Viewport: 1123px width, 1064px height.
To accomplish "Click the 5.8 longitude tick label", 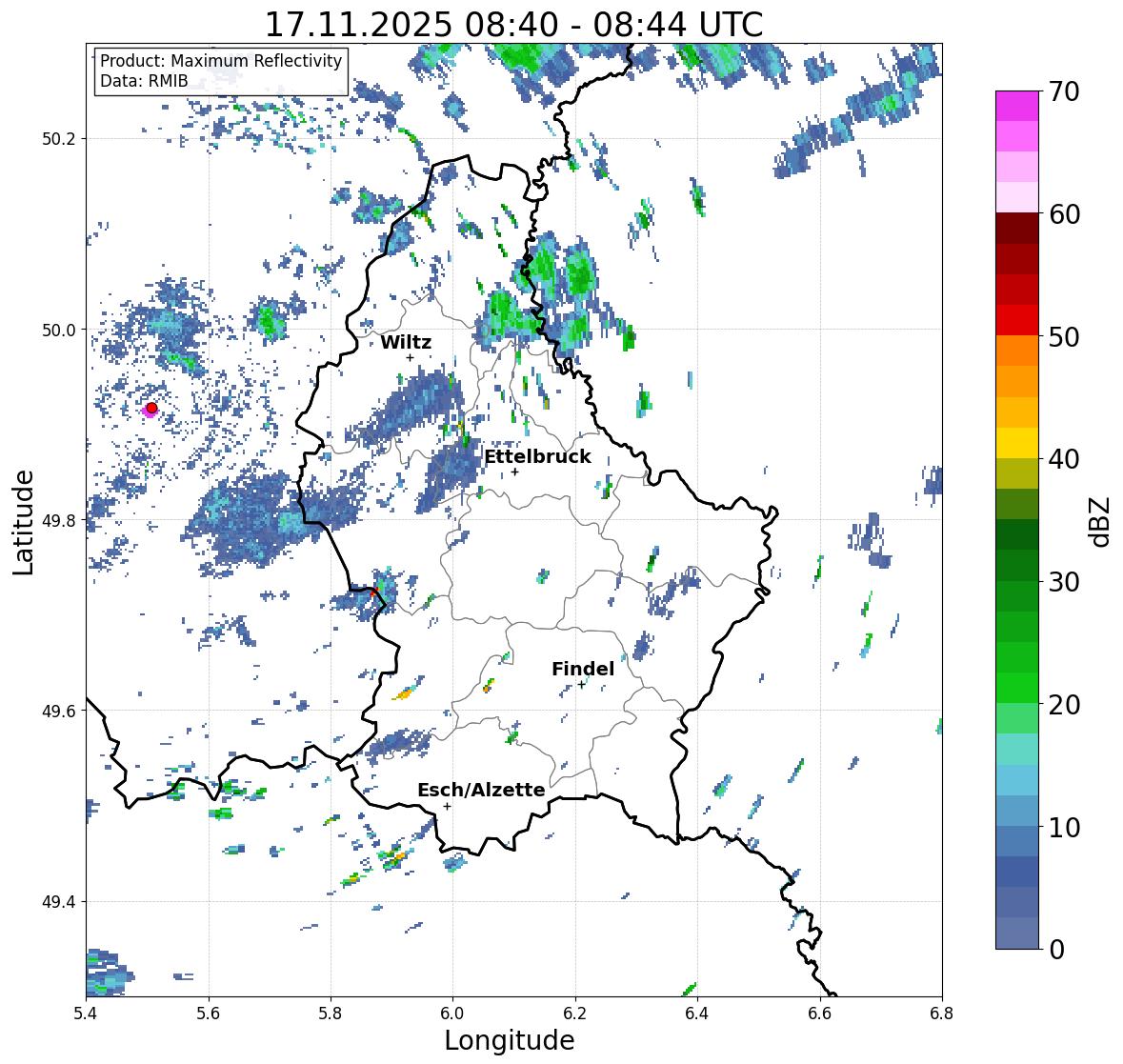I will pos(331,1014).
